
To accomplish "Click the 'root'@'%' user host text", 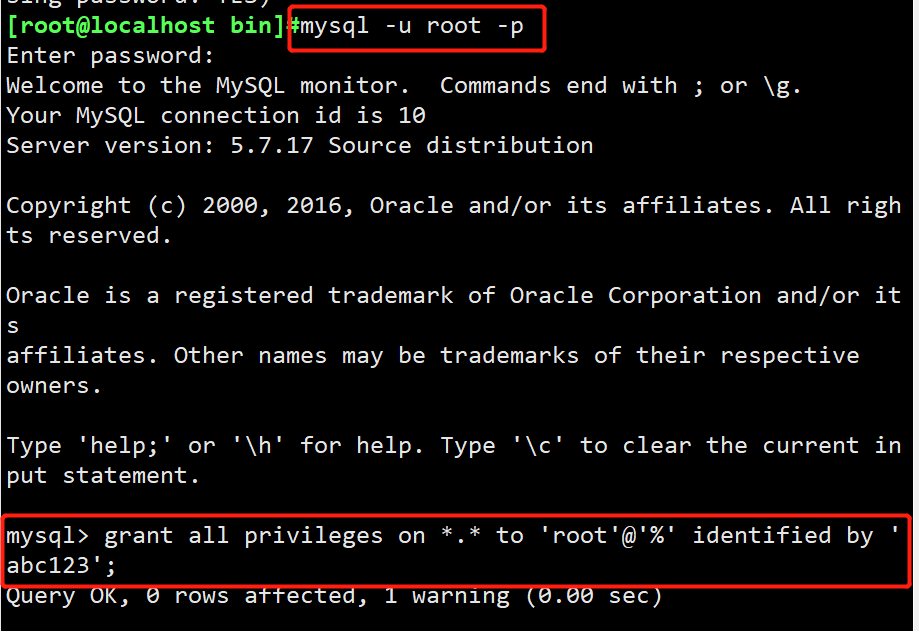I will coord(608,536).
